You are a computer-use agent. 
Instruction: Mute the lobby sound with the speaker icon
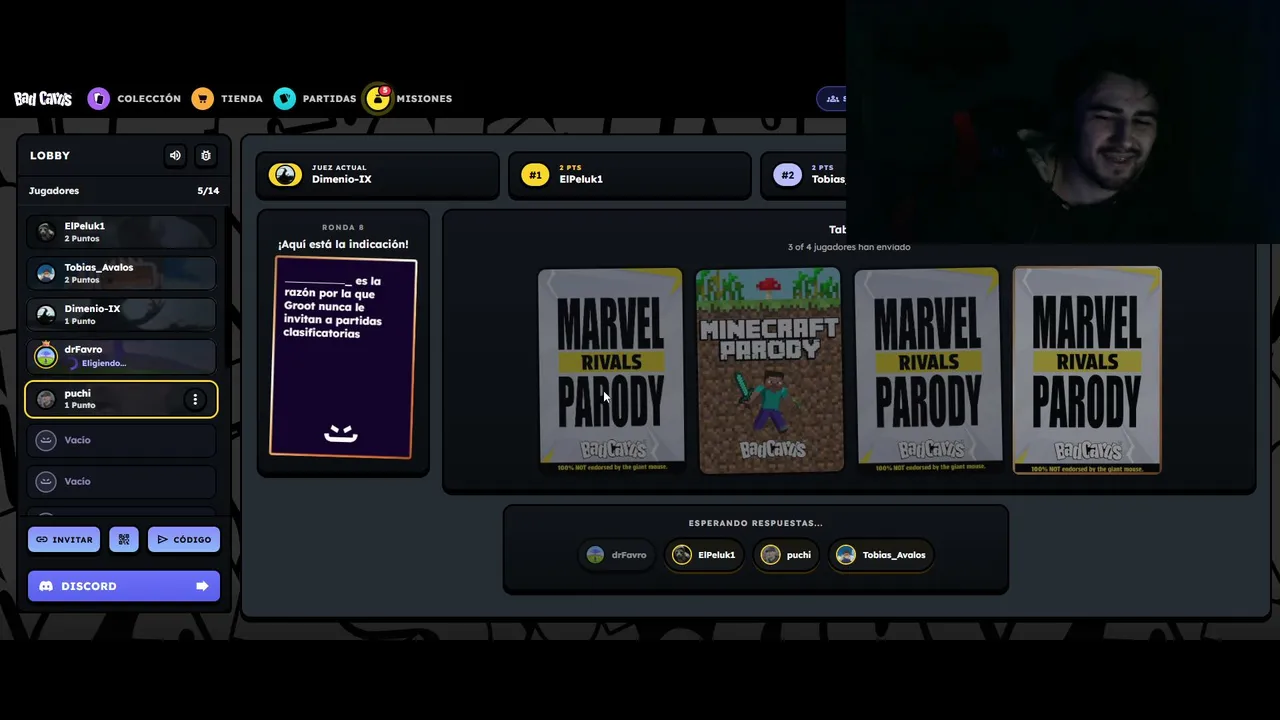pyautogui.click(x=175, y=156)
